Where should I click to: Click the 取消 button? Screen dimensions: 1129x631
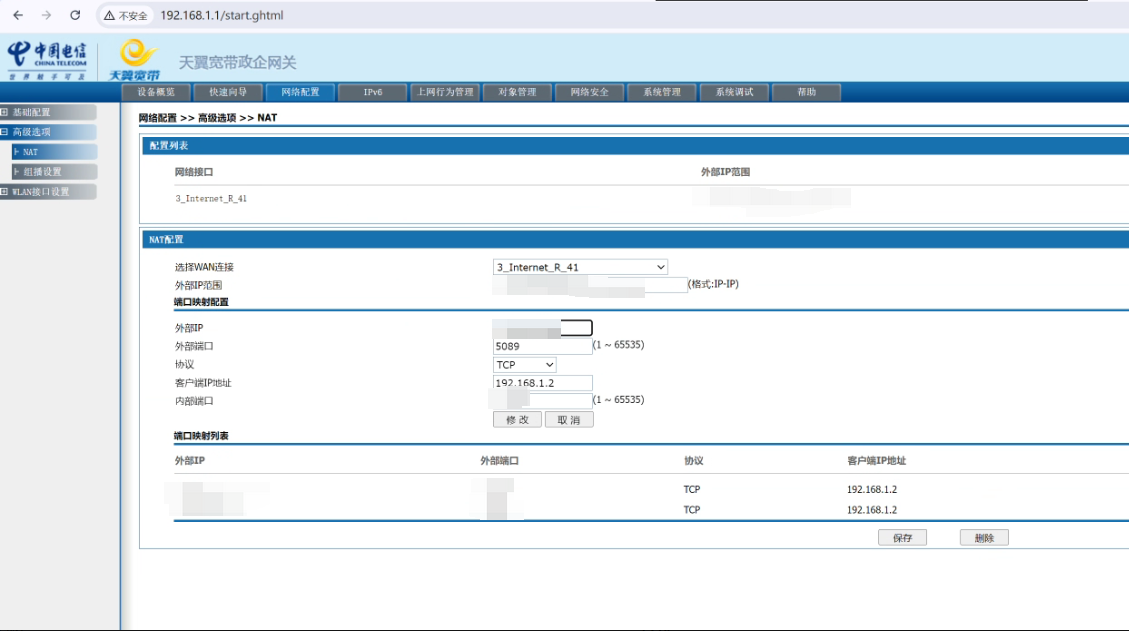coord(569,420)
